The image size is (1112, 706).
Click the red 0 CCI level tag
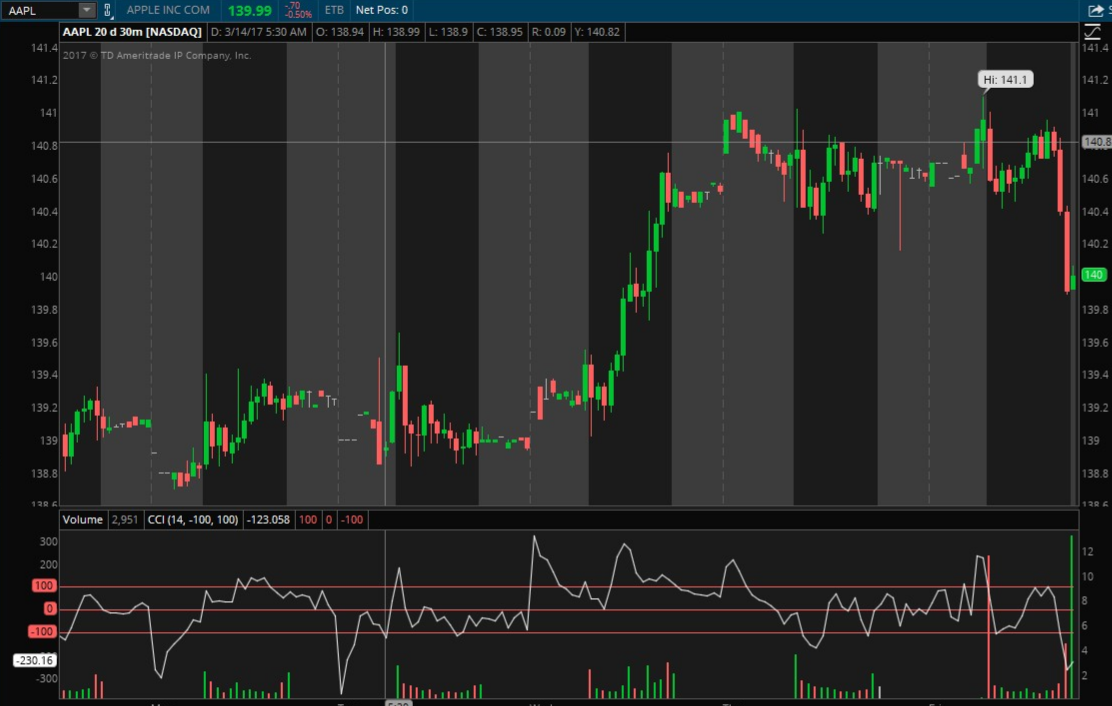[x=49, y=609]
